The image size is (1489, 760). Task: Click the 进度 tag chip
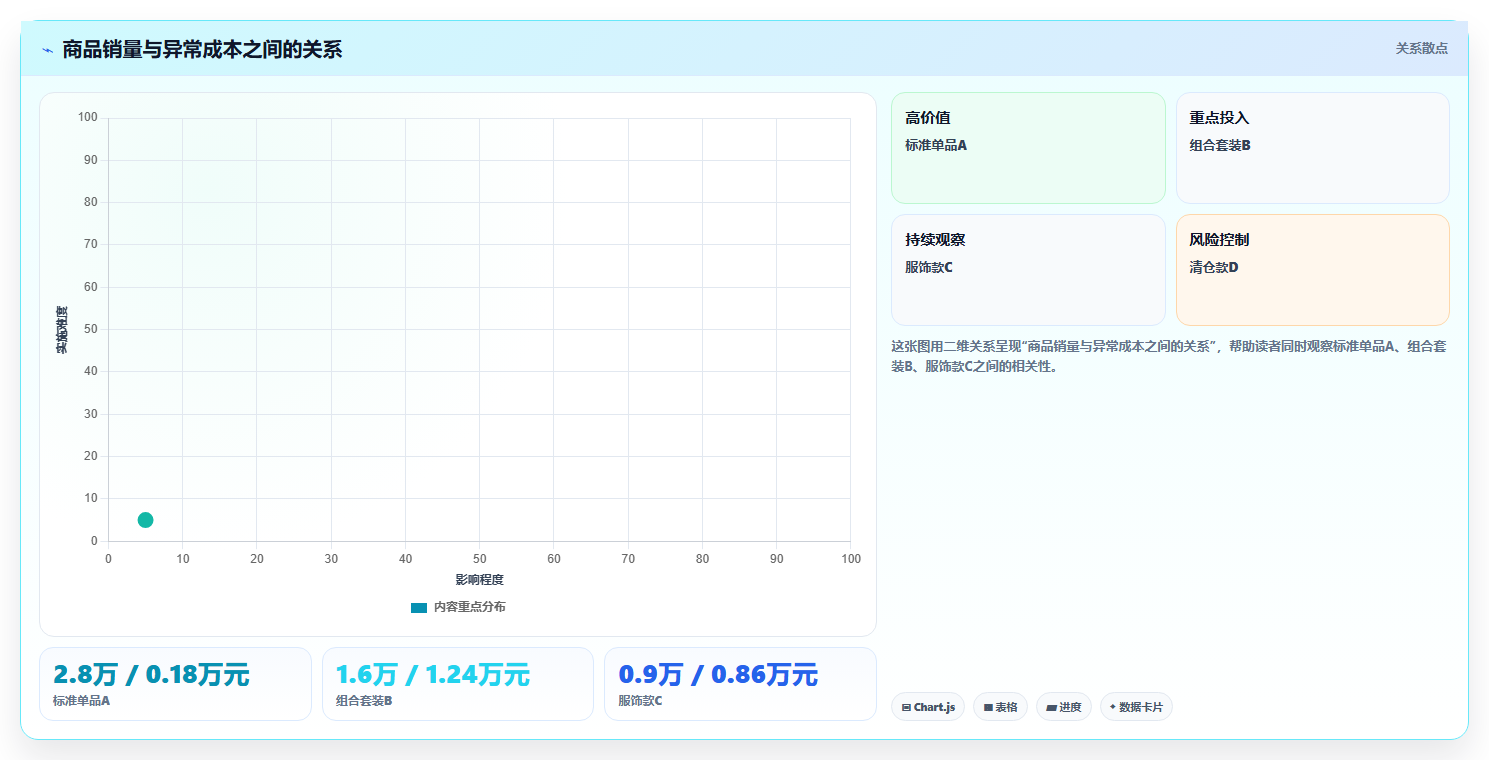pyautogui.click(x=1064, y=707)
